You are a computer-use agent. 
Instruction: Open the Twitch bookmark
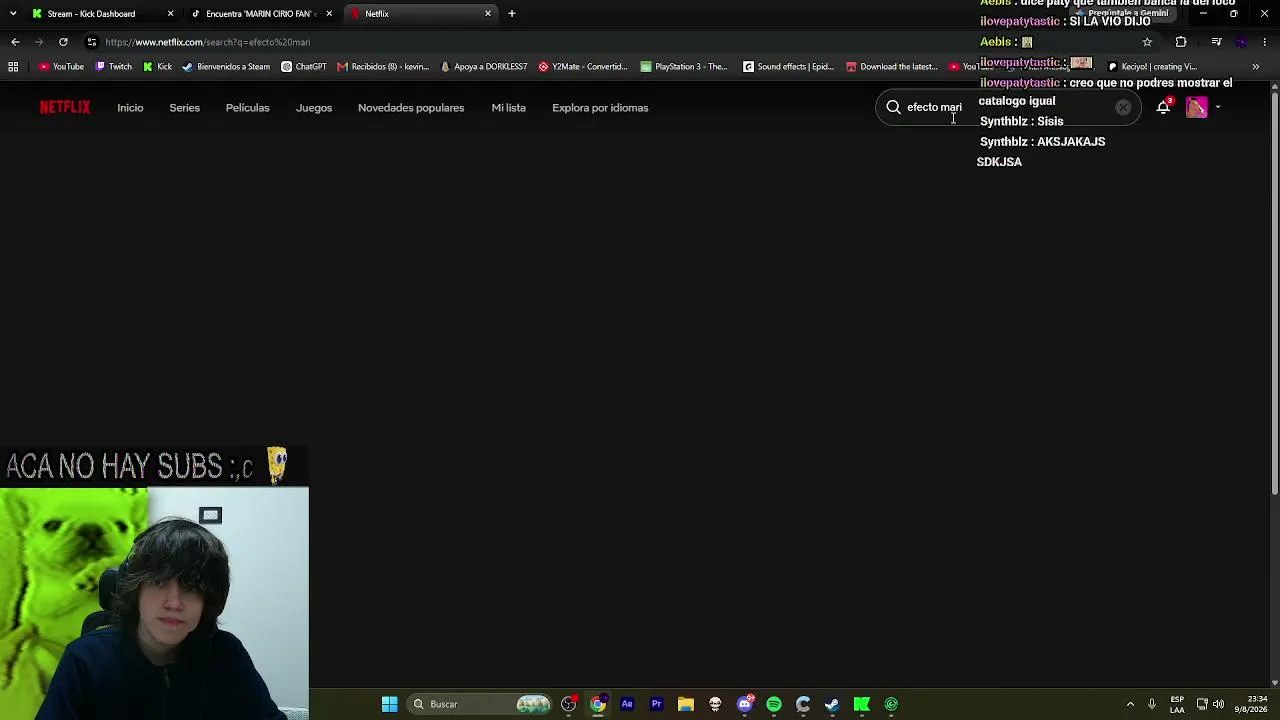pos(113,67)
